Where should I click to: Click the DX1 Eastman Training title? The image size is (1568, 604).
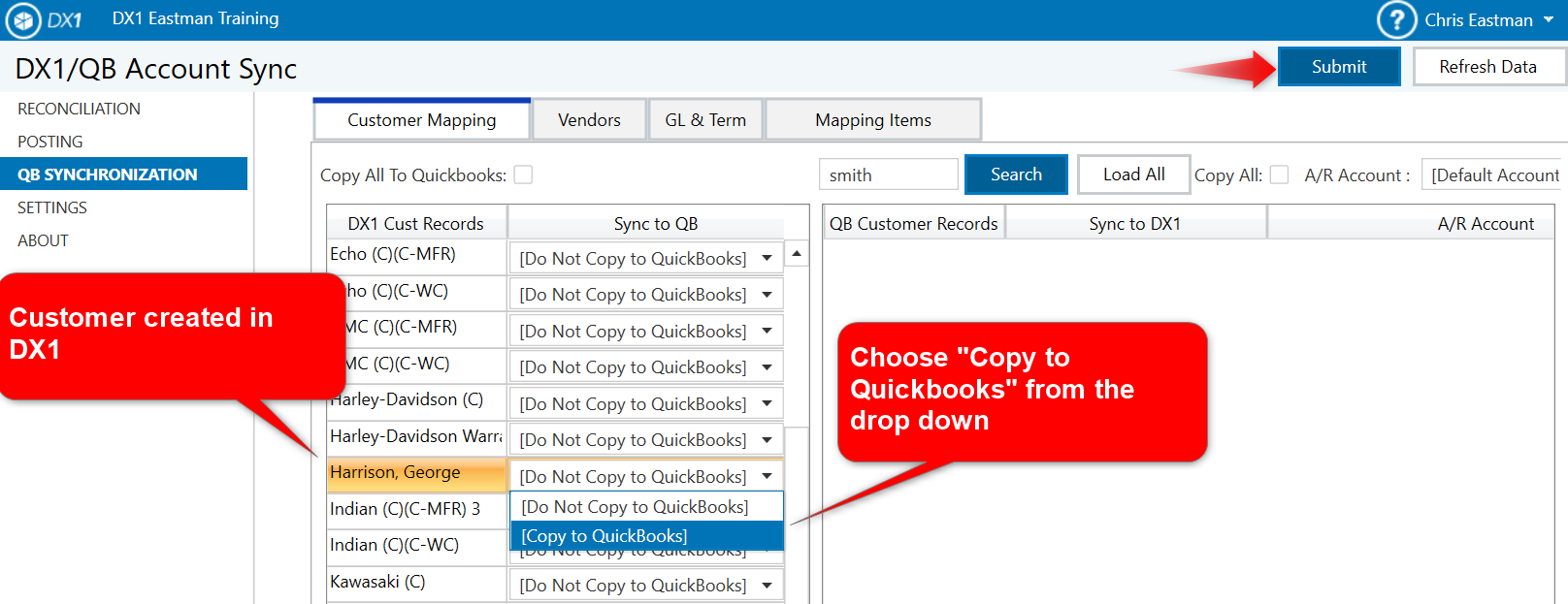click(x=195, y=18)
